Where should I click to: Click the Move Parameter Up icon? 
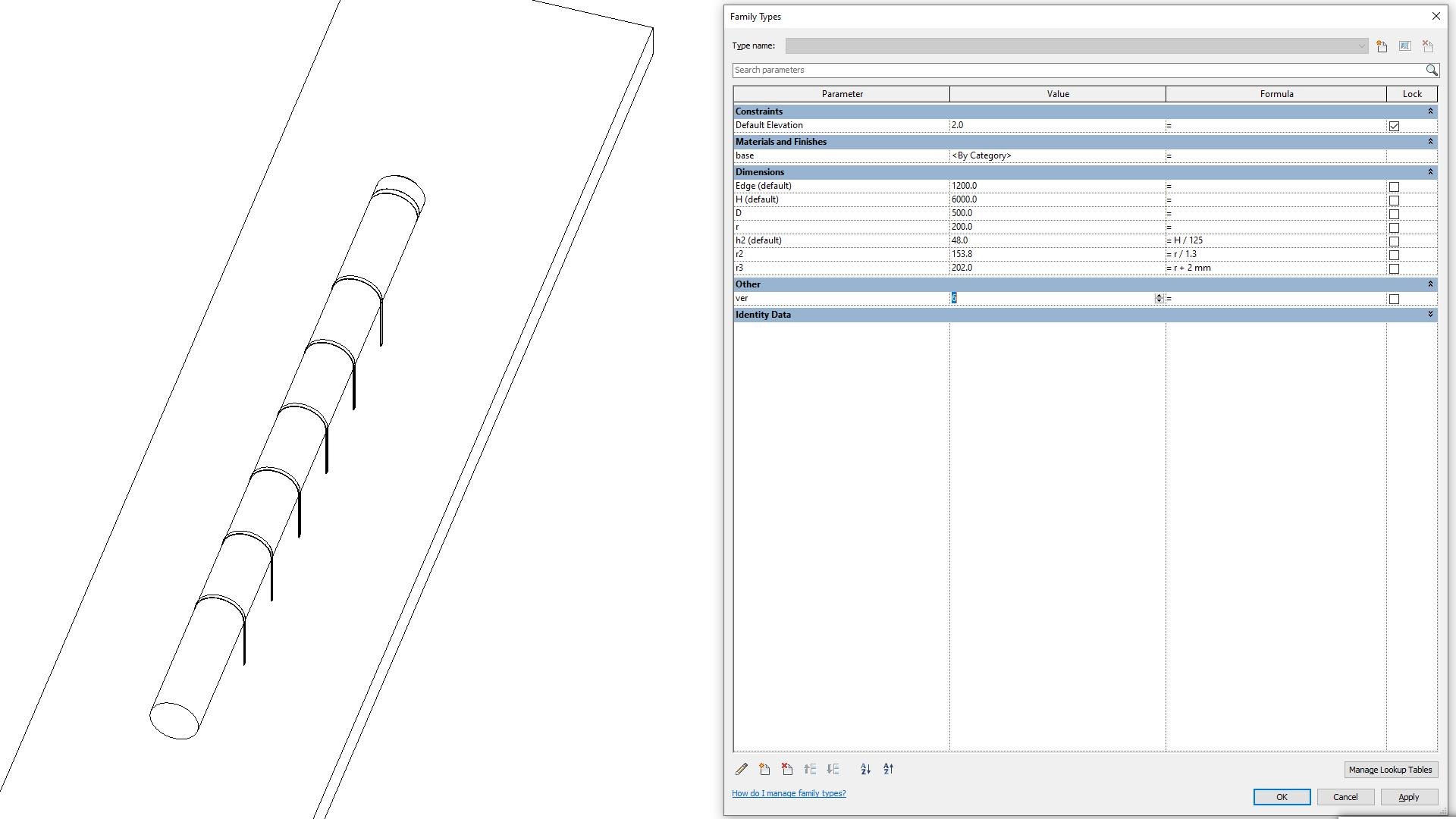(810, 769)
